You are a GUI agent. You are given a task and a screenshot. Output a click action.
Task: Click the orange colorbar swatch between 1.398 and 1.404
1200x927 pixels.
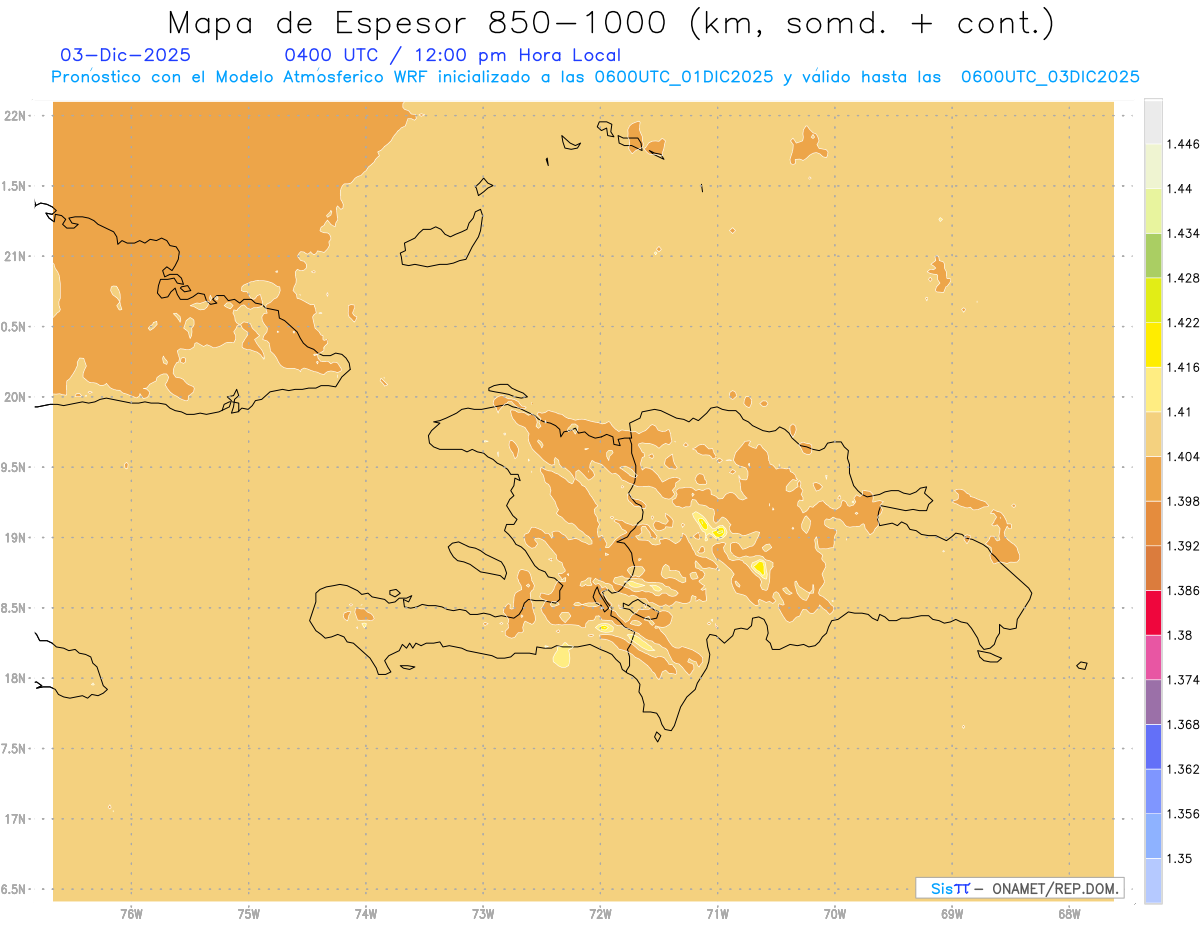(1153, 478)
